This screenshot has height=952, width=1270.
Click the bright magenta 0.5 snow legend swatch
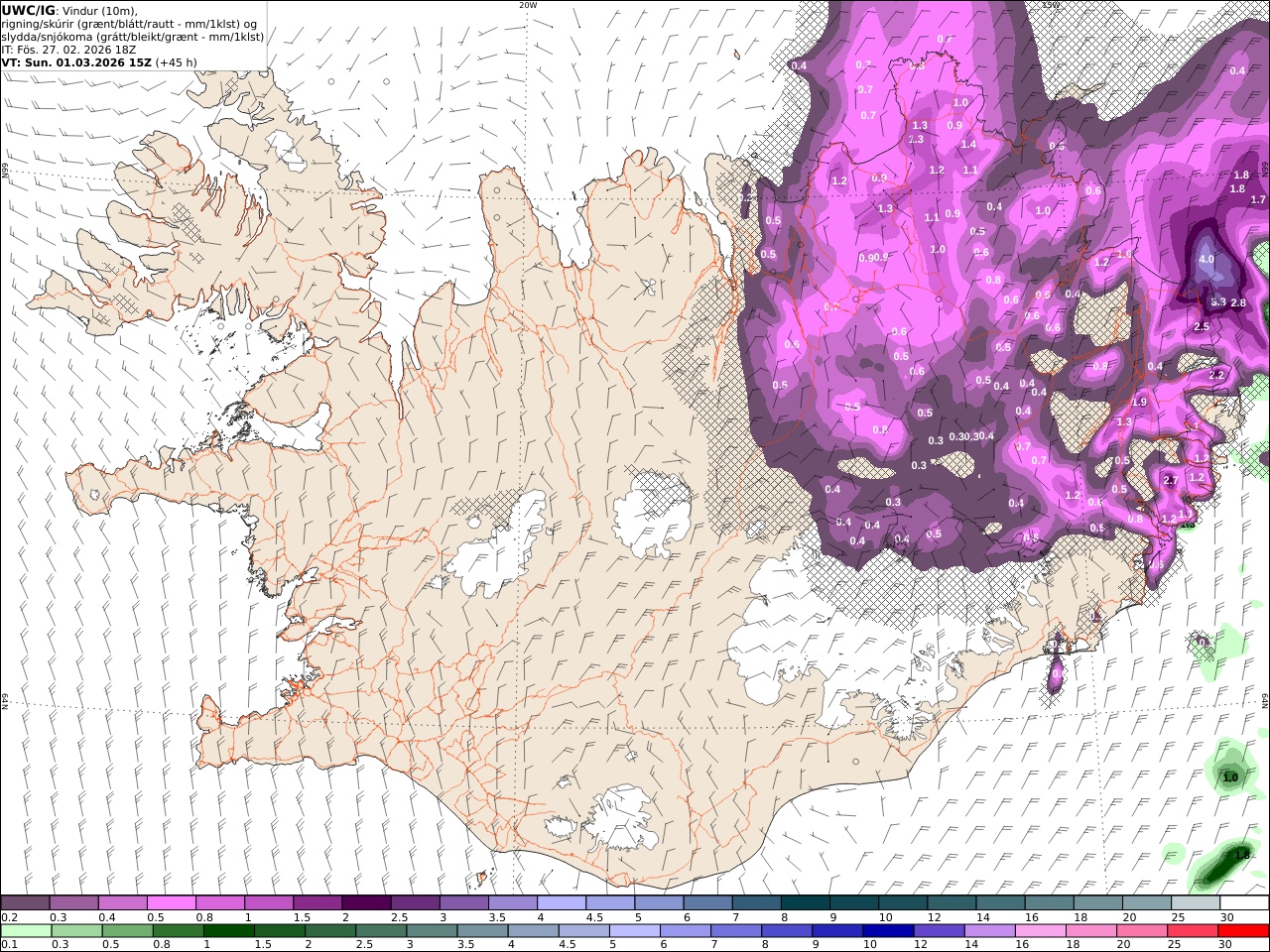point(171,903)
